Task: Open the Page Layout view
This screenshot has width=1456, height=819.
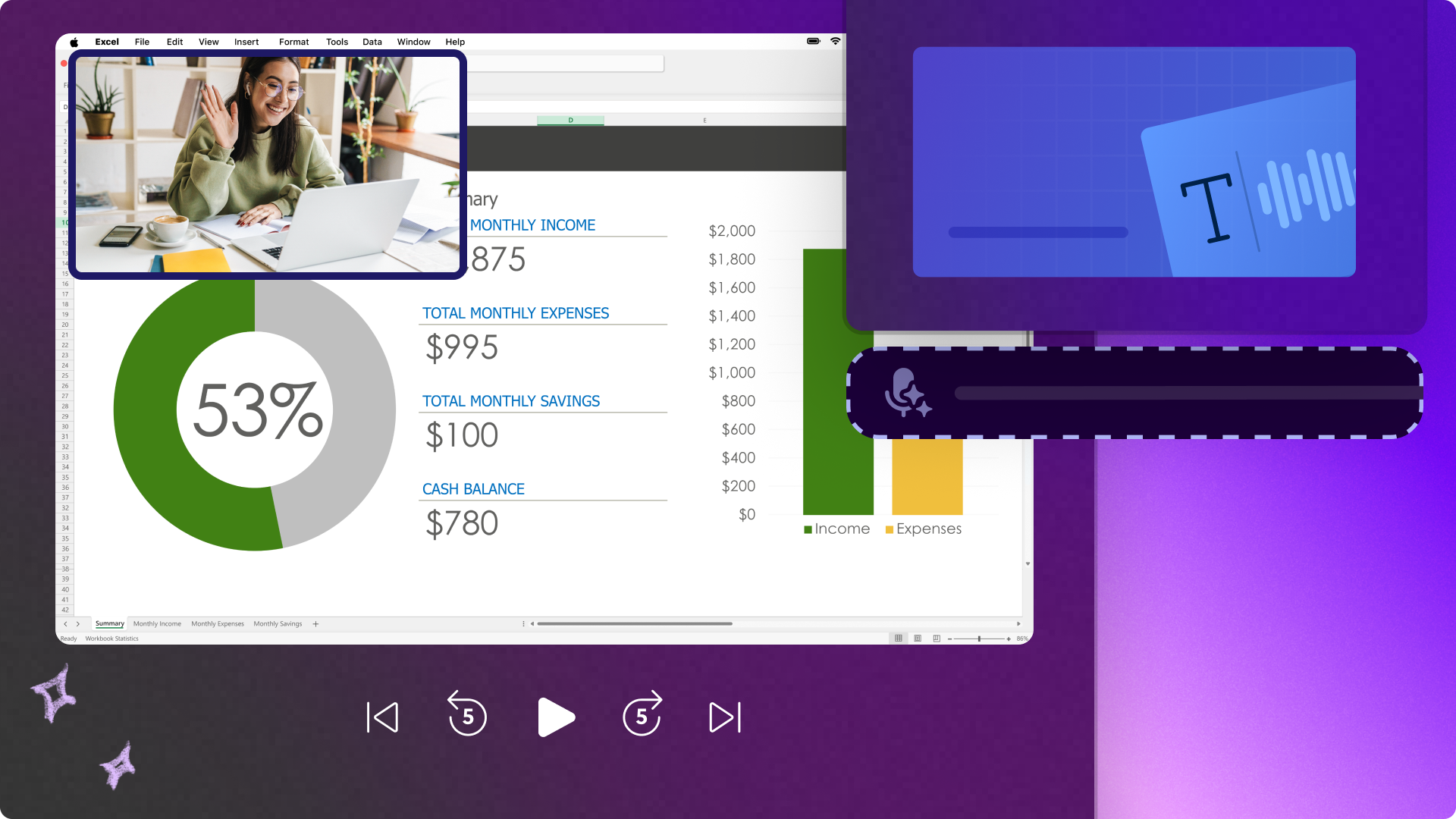Action: (x=918, y=639)
